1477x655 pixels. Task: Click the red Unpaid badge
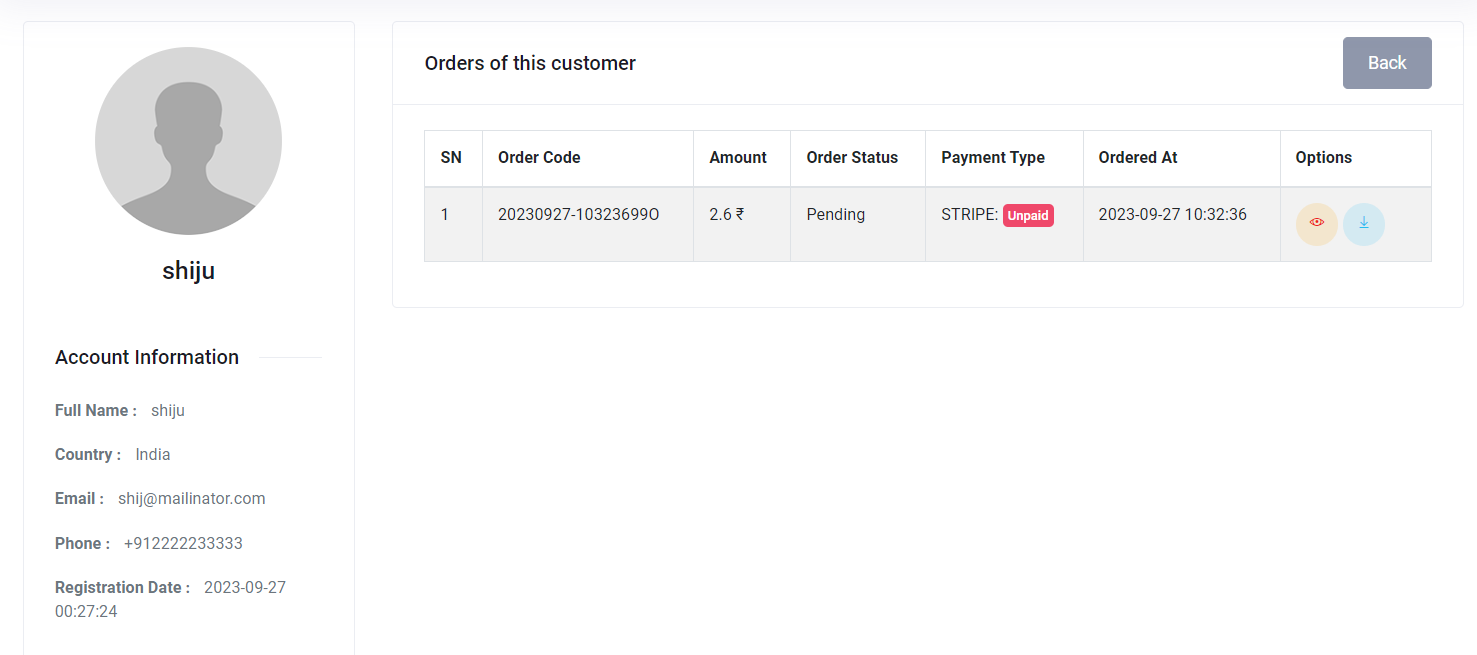(1028, 216)
